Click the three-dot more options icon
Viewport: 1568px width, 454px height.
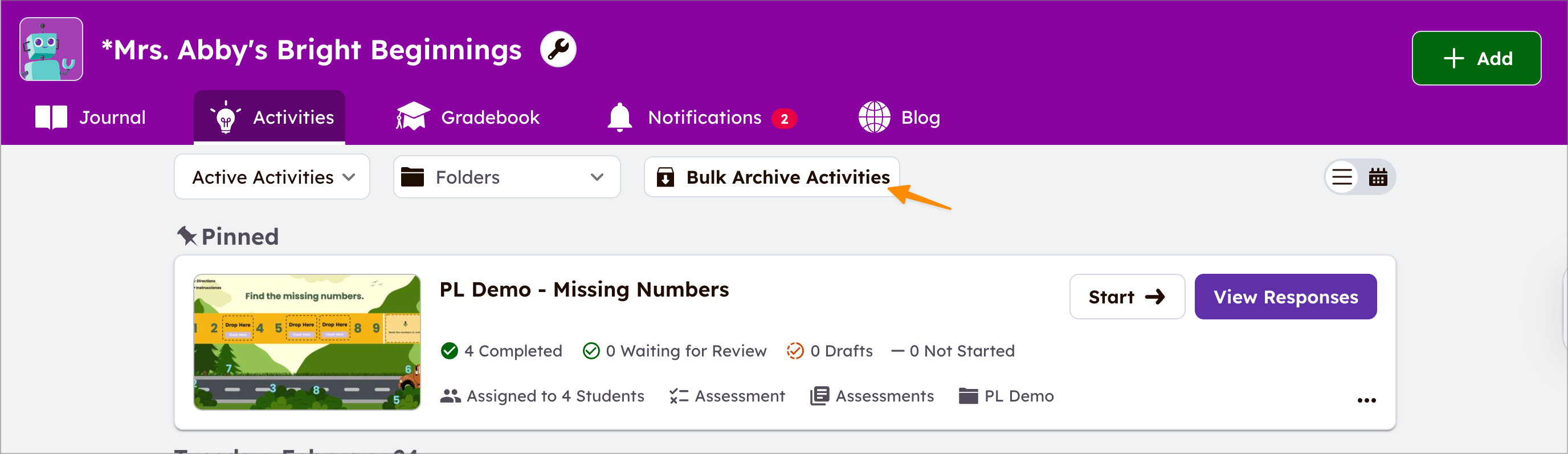1366,400
